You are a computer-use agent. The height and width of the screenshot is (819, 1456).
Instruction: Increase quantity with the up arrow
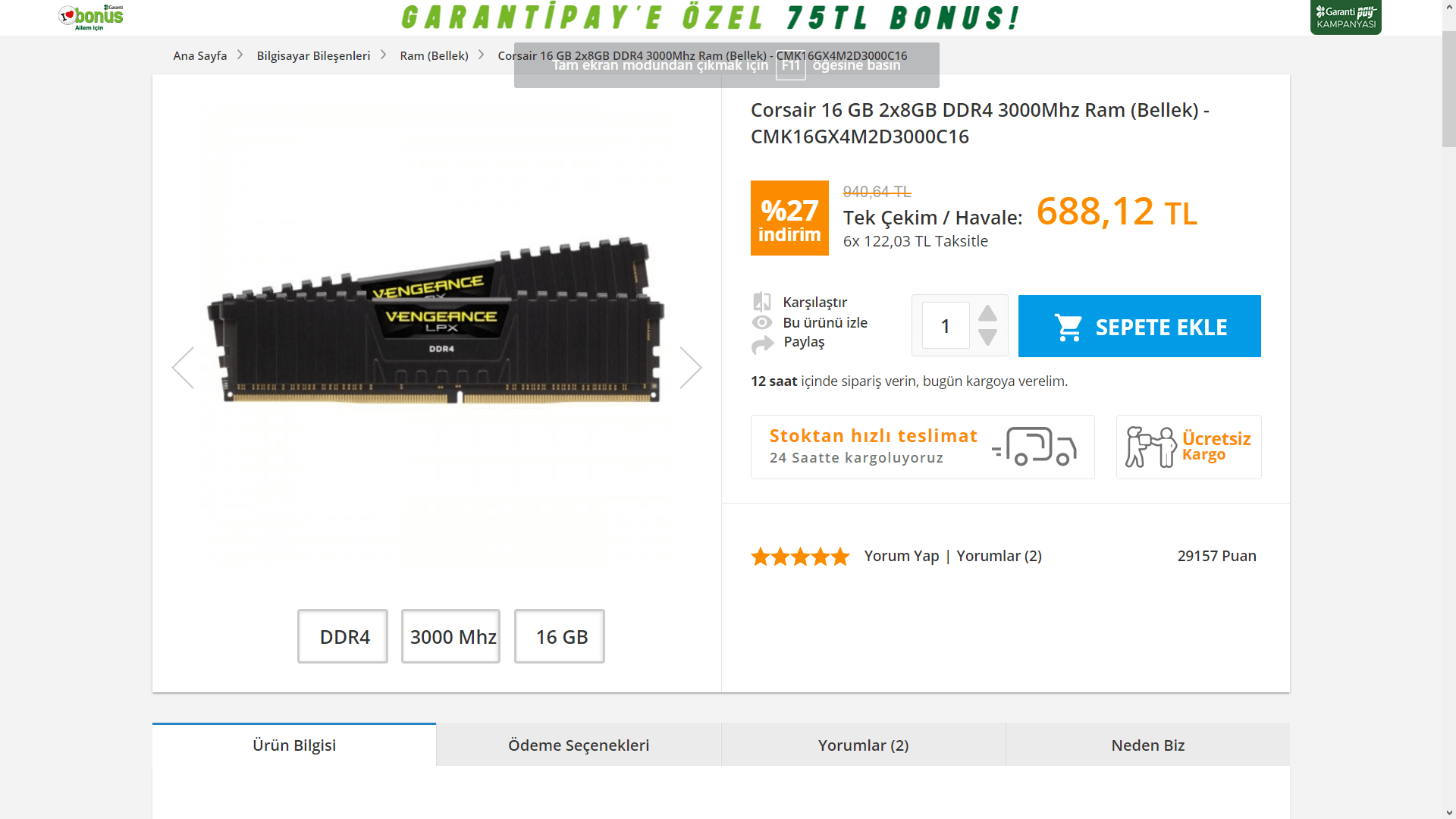pos(987,313)
